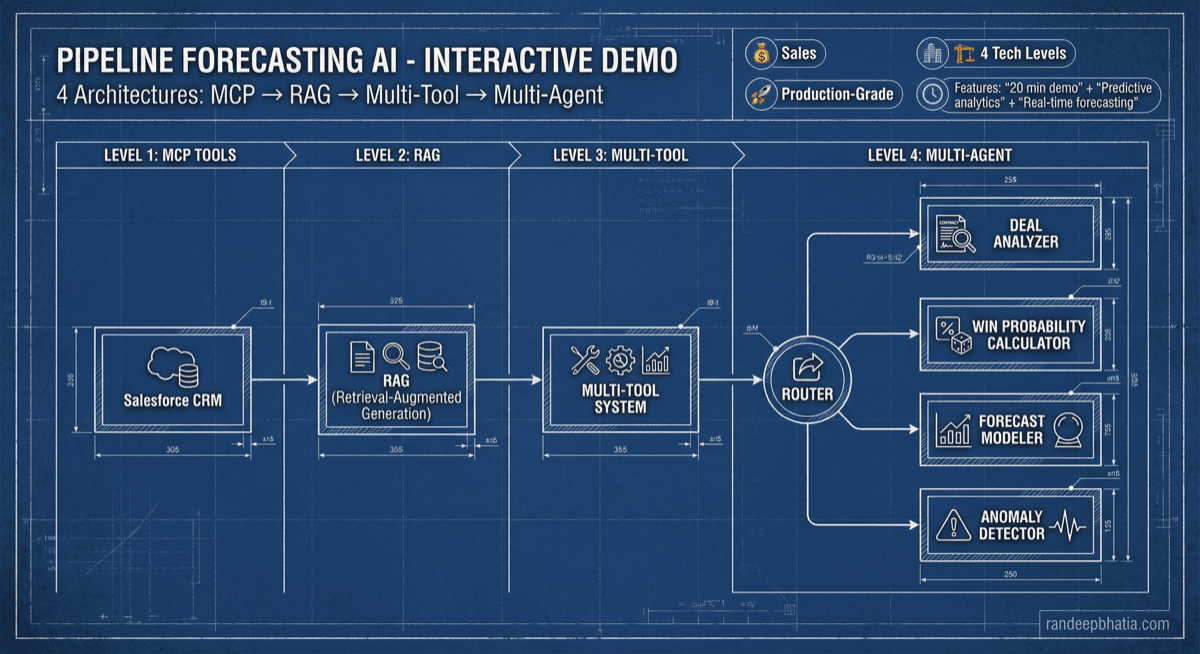Select the Forecast Modeler bar chart icon

tap(951, 429)
